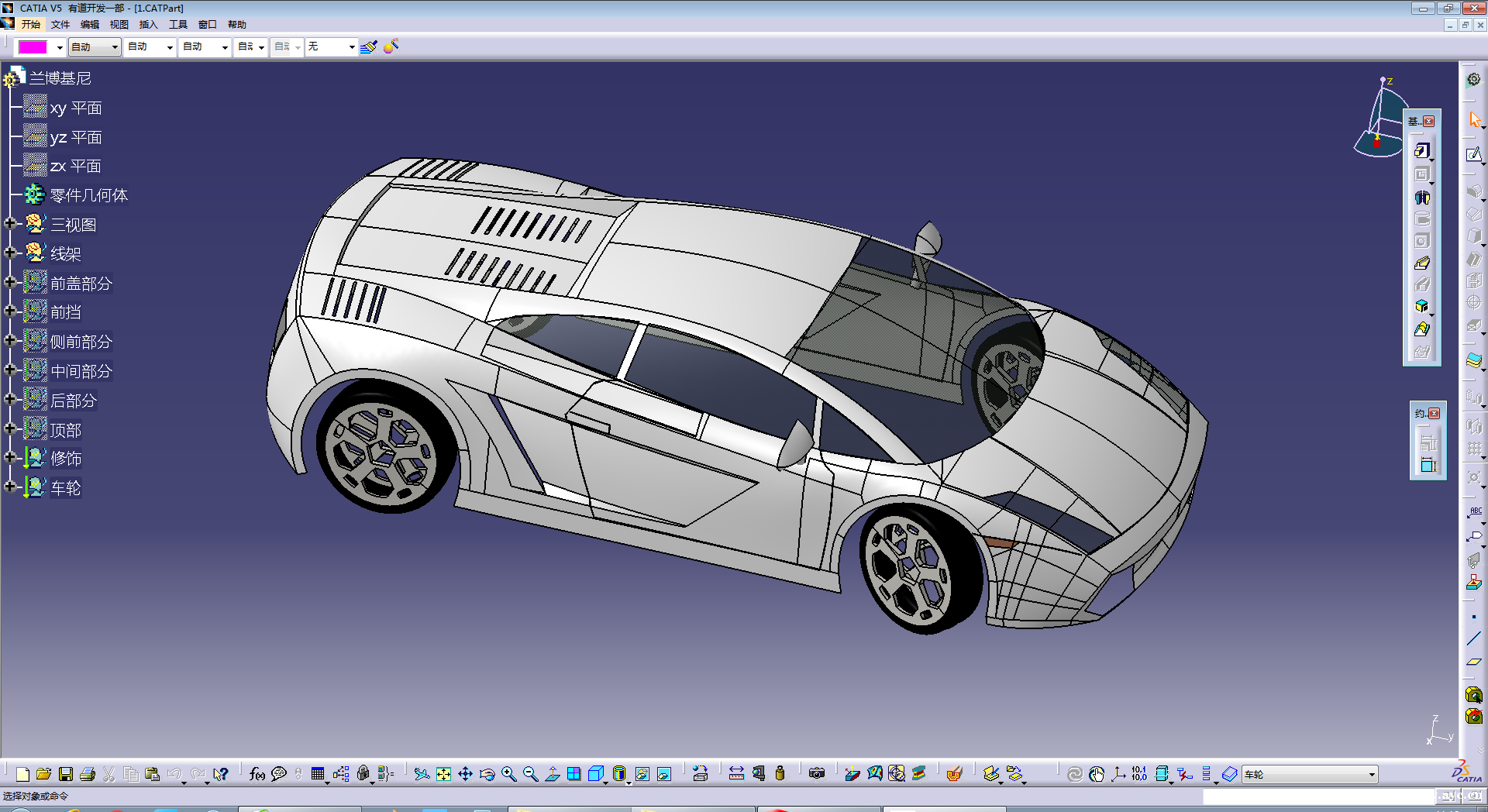Screen dimensions: 1488x812
Task: Click the magenta color swatch
Action: tap(33, 47)
